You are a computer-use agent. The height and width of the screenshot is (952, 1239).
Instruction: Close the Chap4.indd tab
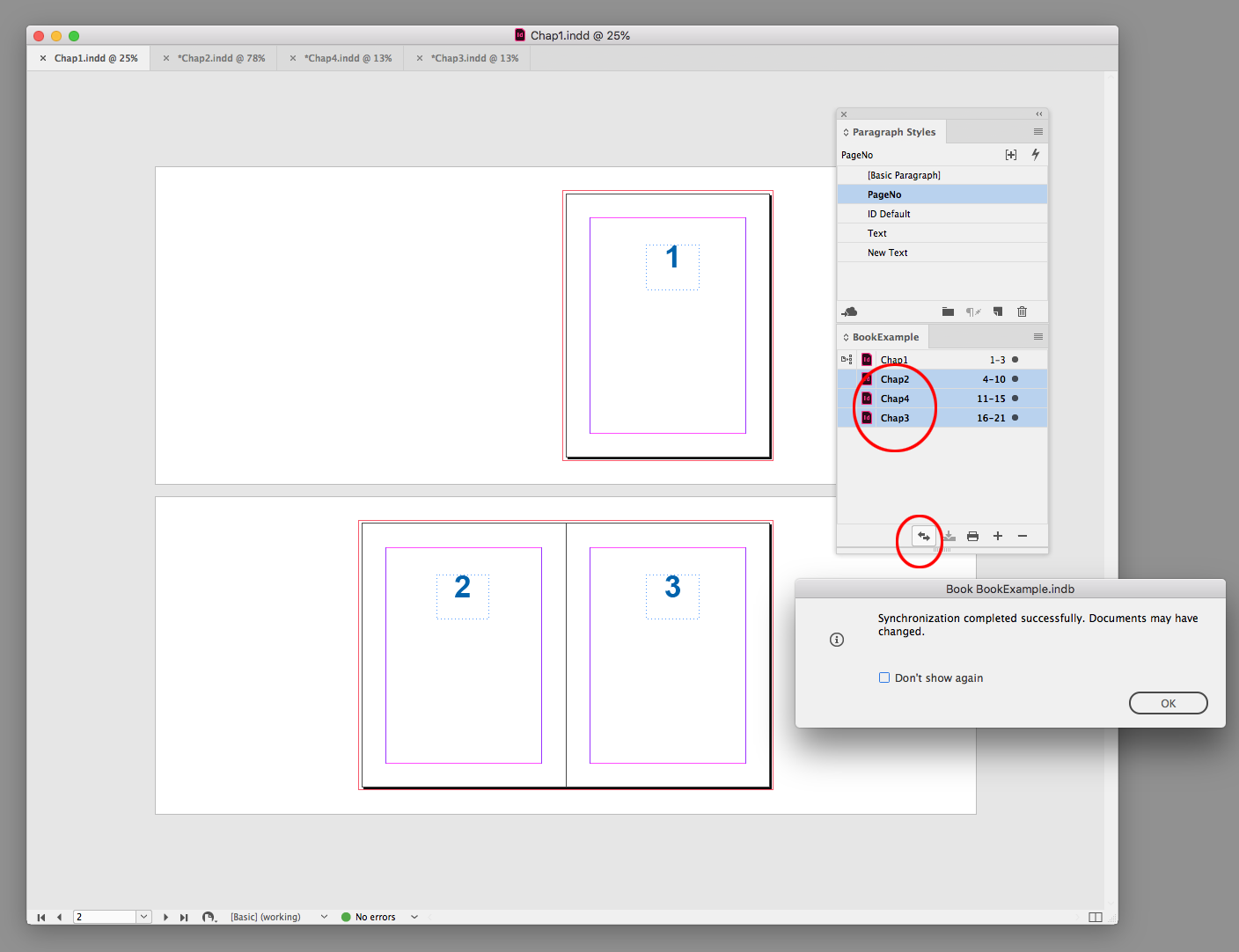(292, 58)
